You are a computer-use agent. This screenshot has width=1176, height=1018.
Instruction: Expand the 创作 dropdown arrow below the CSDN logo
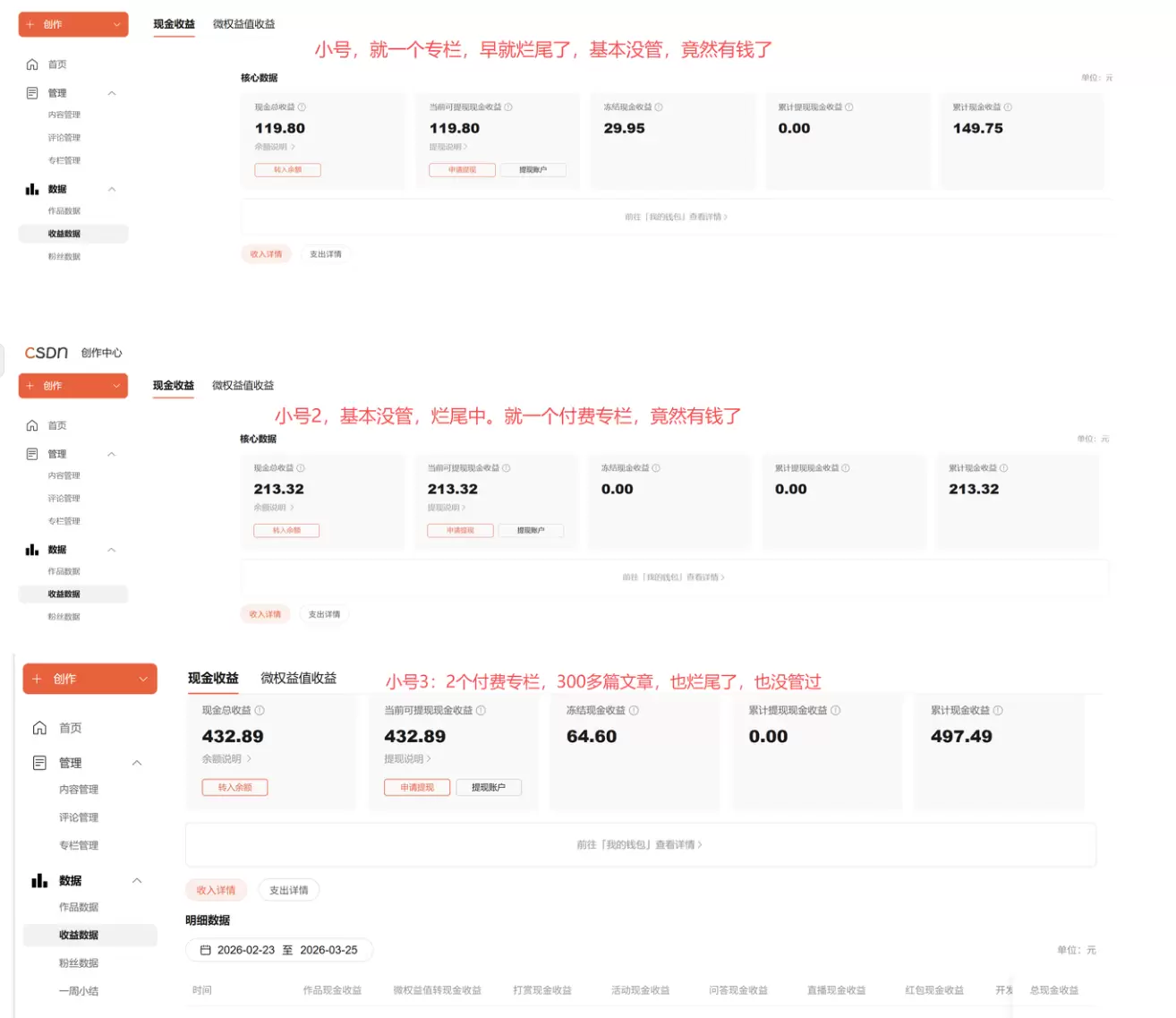click(x=116, y=386)
